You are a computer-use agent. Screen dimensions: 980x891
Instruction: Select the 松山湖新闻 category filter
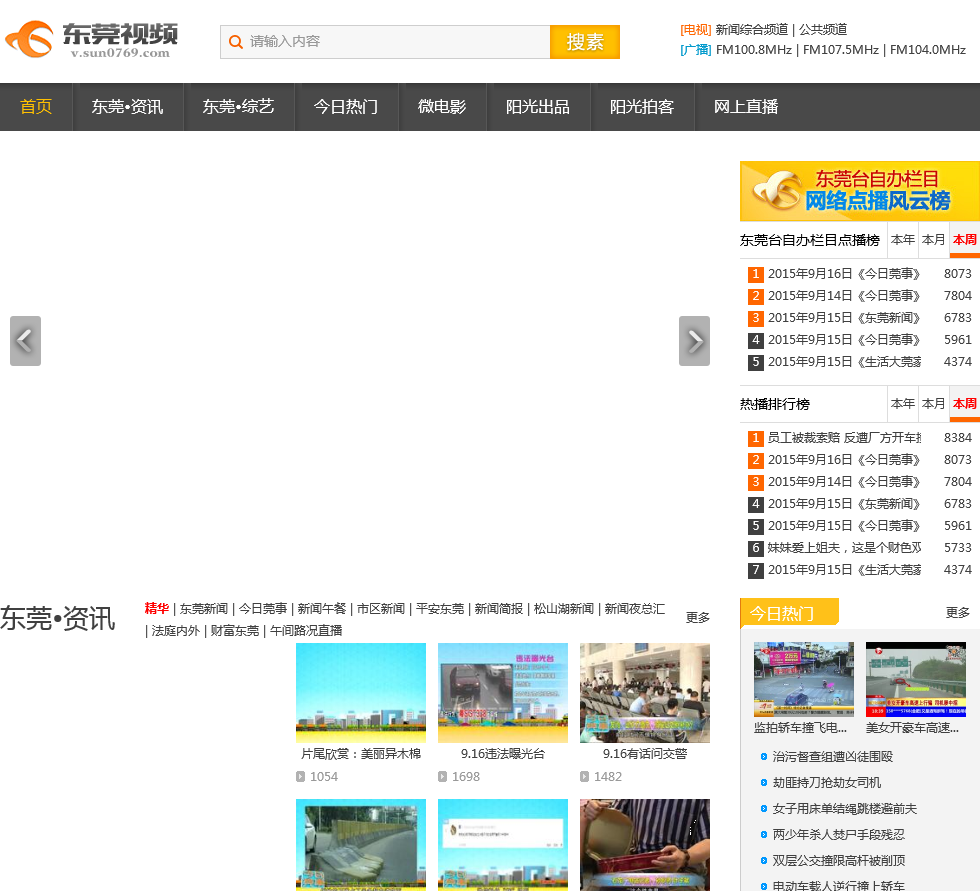coord(564,609)
